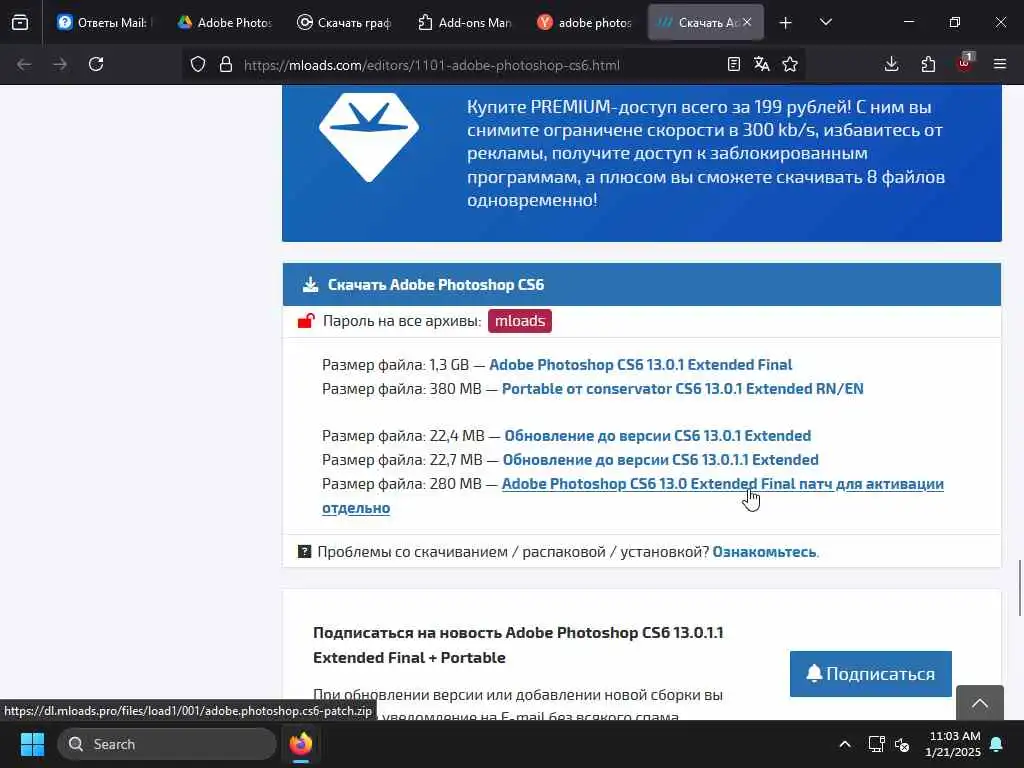The height and width of the screenshot is (768, 1024).
Task: Open a new browser tab
Action: click(x=786, y=23)
